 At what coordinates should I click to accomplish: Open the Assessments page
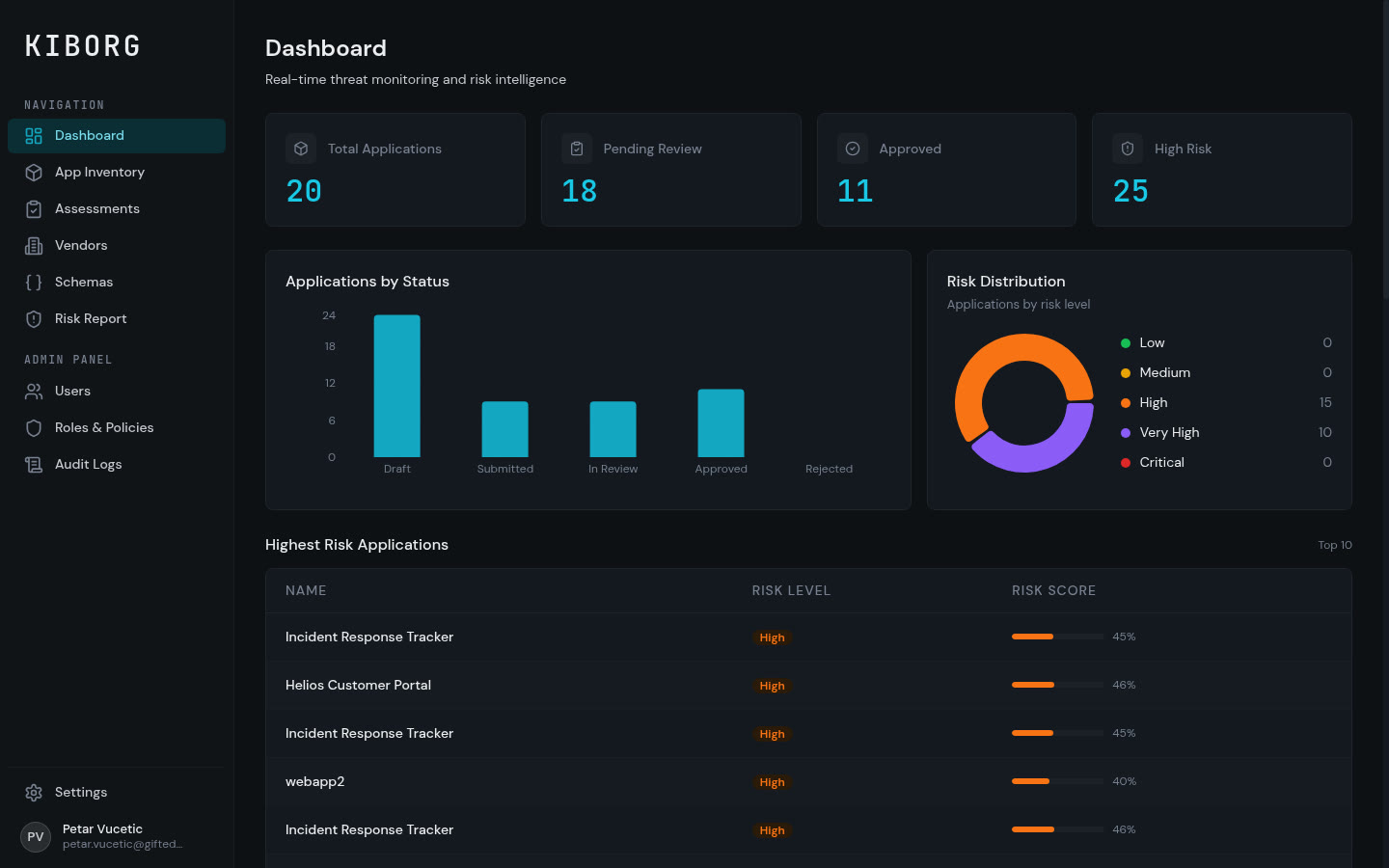[117, 209]
